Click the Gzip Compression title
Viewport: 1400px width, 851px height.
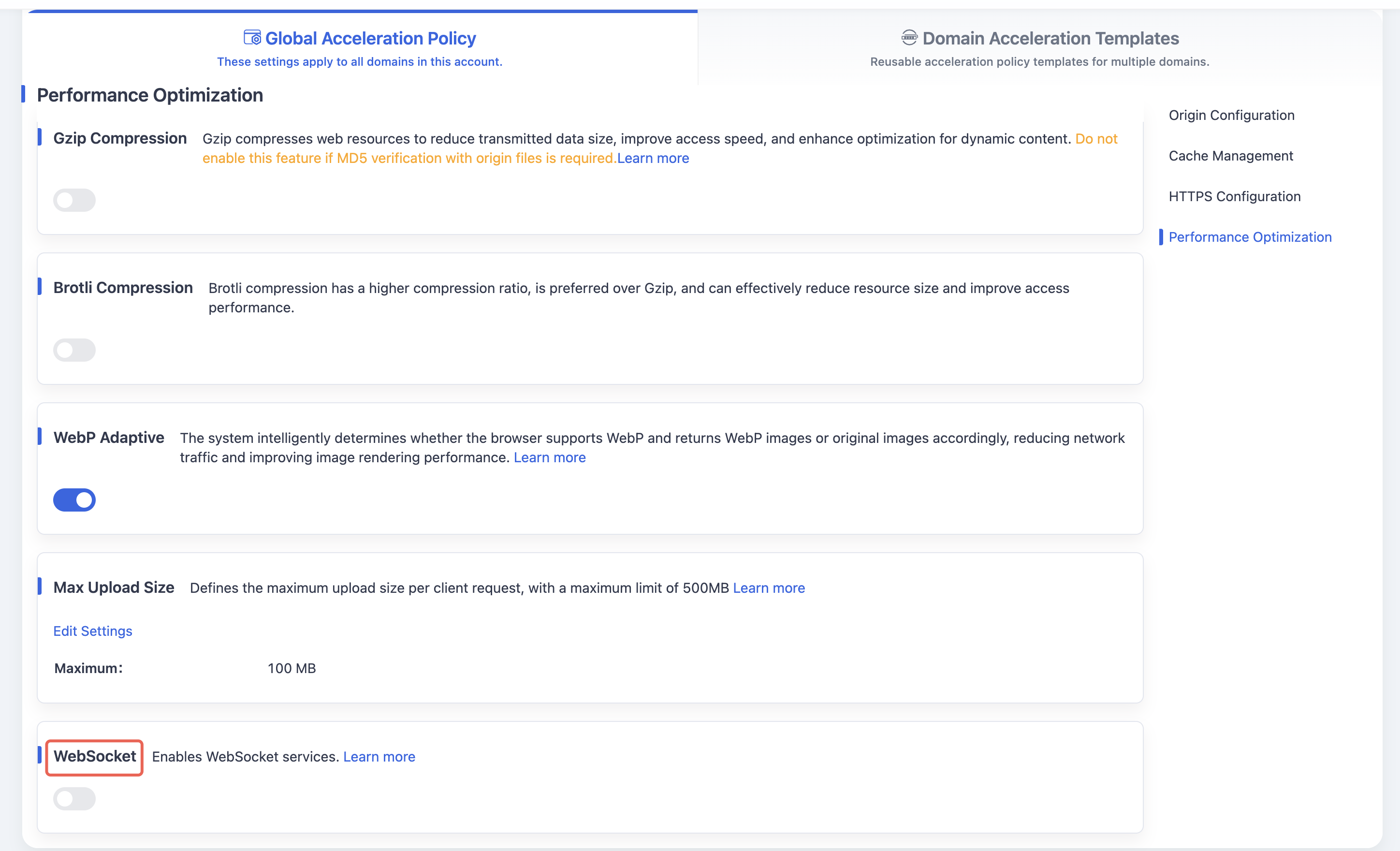pos(120,138)
